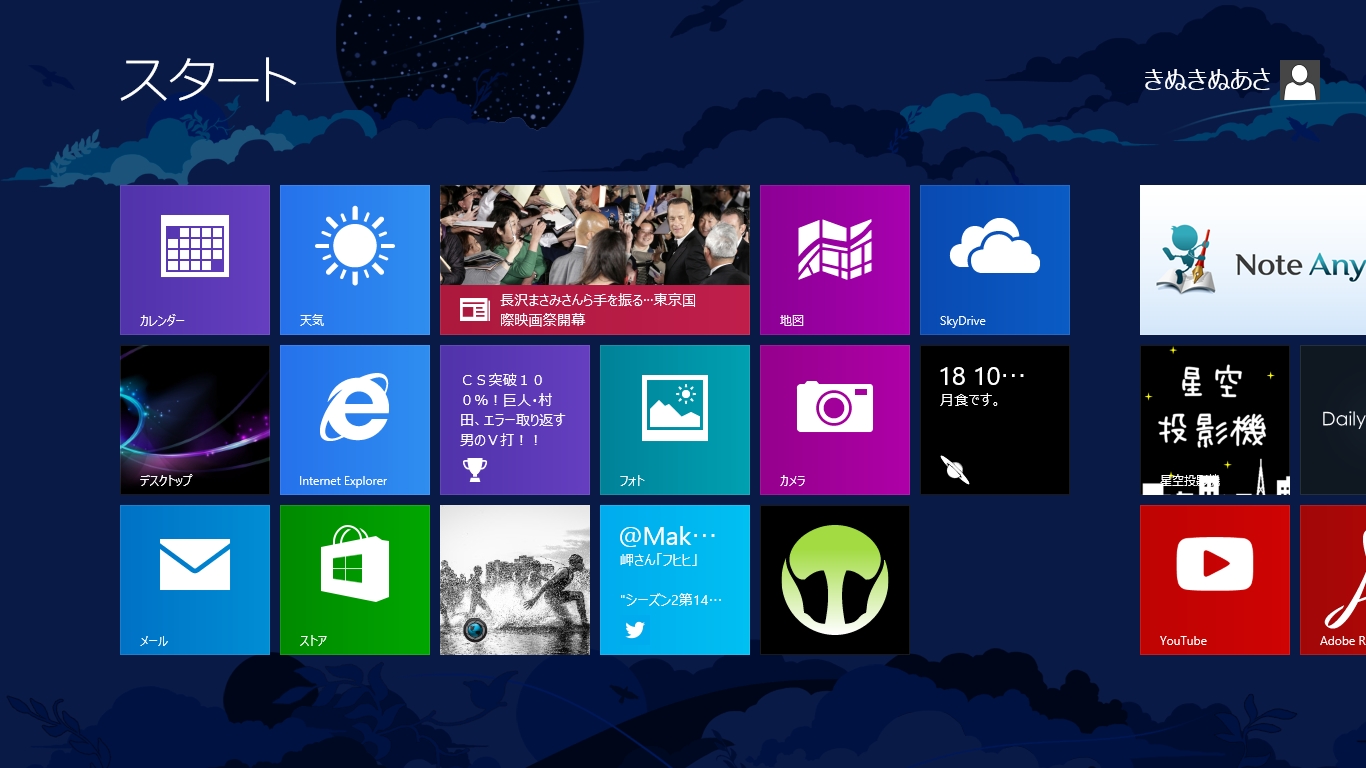Image resolution: width=1366 pixels, height=768 pixels.
Task: Click the user account picture
Action: click(x=1299, y=80)
